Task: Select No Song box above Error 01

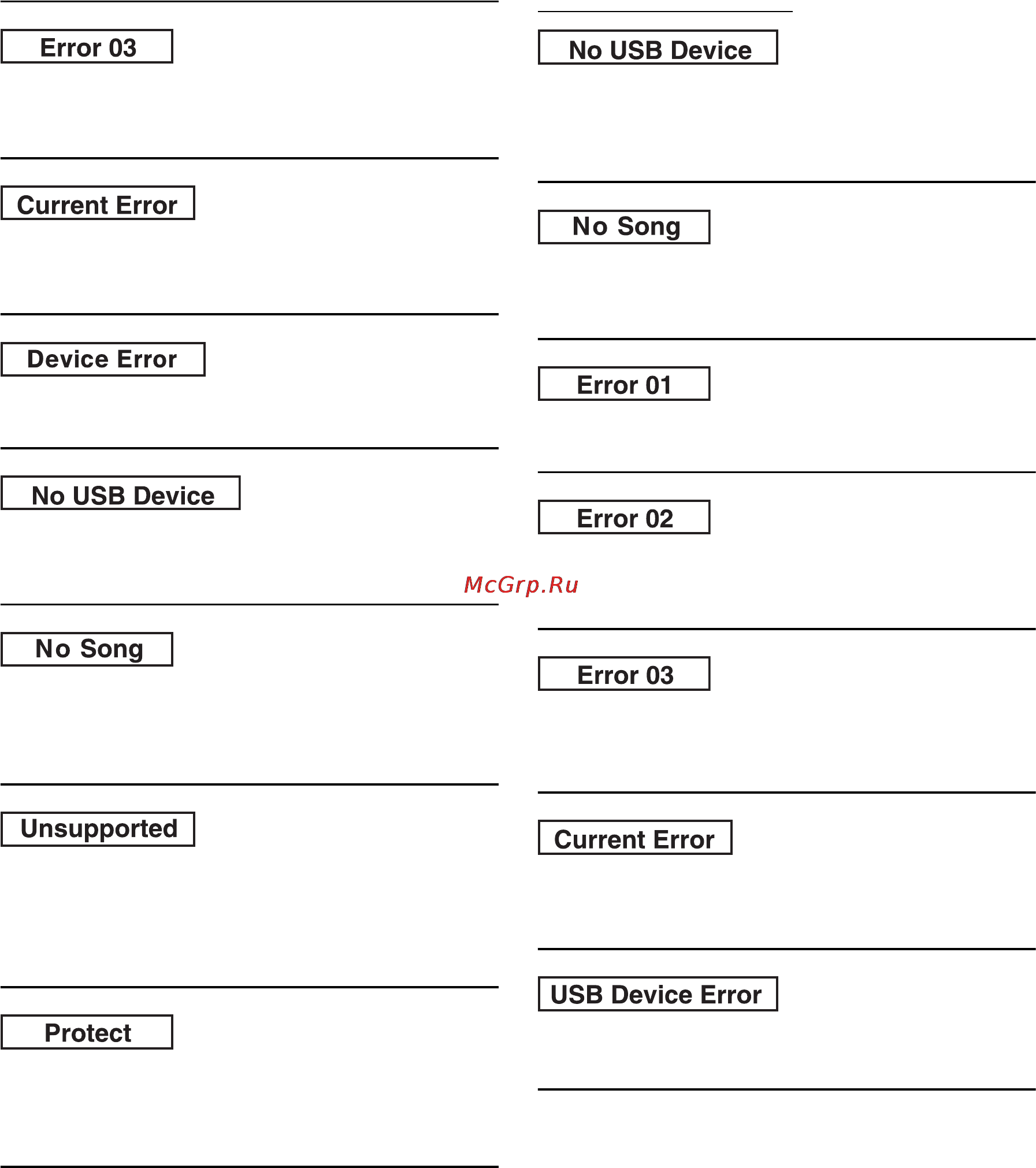Action: coord(624,227)
